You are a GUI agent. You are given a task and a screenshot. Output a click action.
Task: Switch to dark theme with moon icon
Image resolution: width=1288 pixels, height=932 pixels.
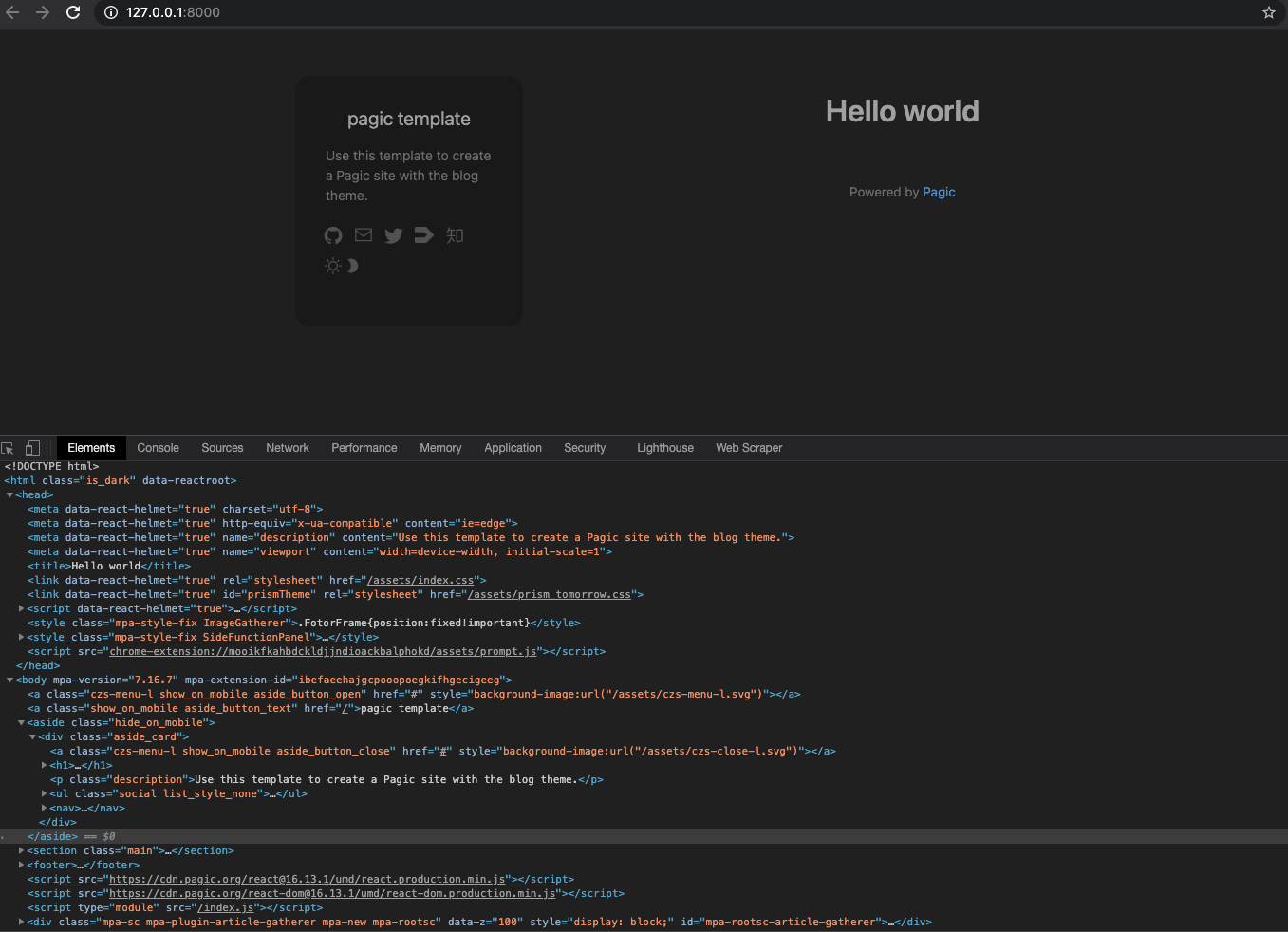[352, 266]
